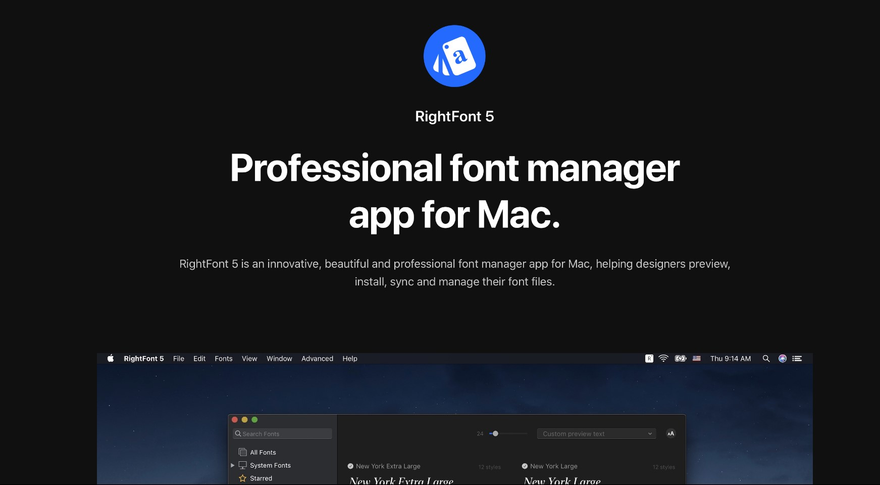Click the font size slider handle
Image resolution: width=880 pixels, height=485 pixels.
[x=495, y=433]
